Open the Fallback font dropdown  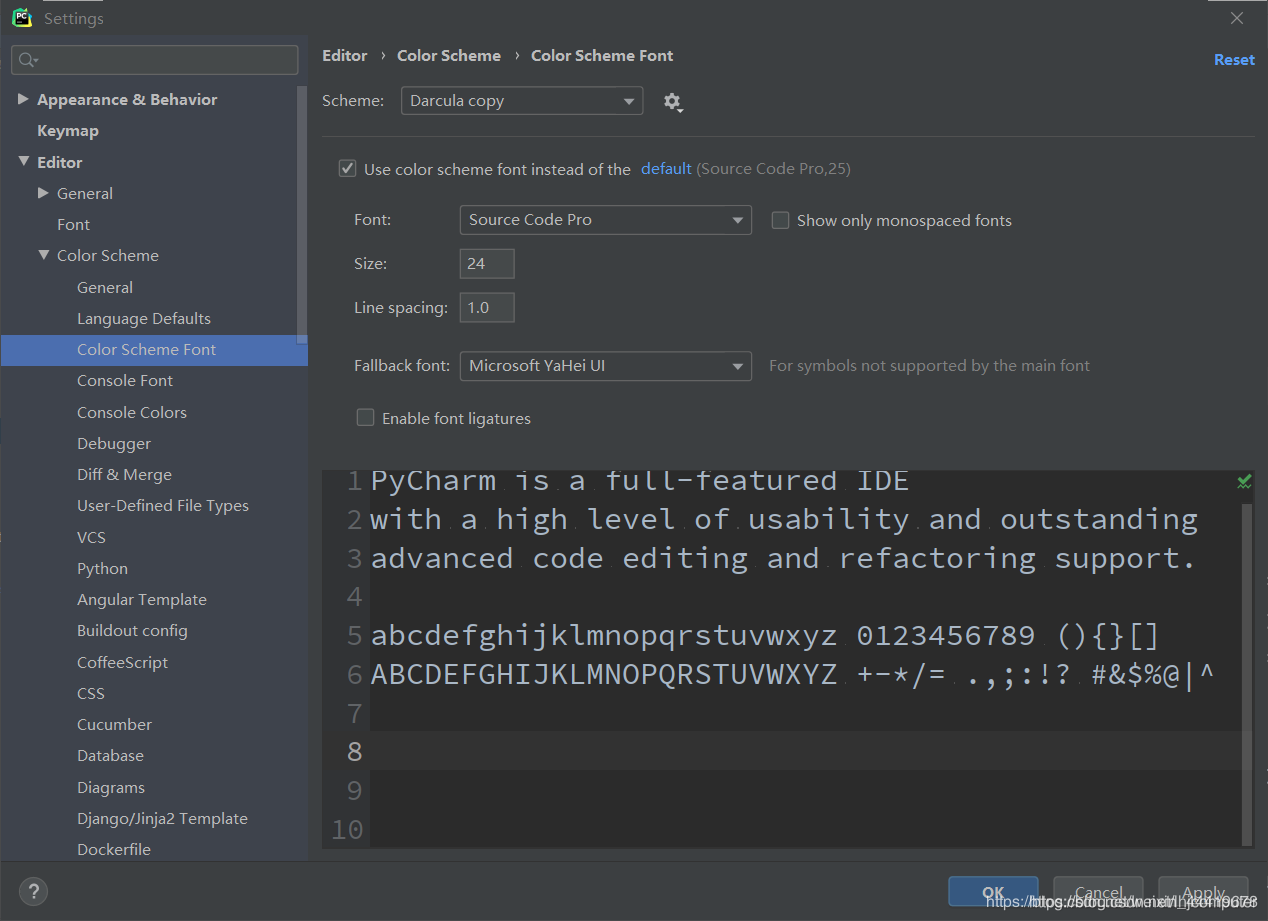pyautogui.click(x=605, y=366)
